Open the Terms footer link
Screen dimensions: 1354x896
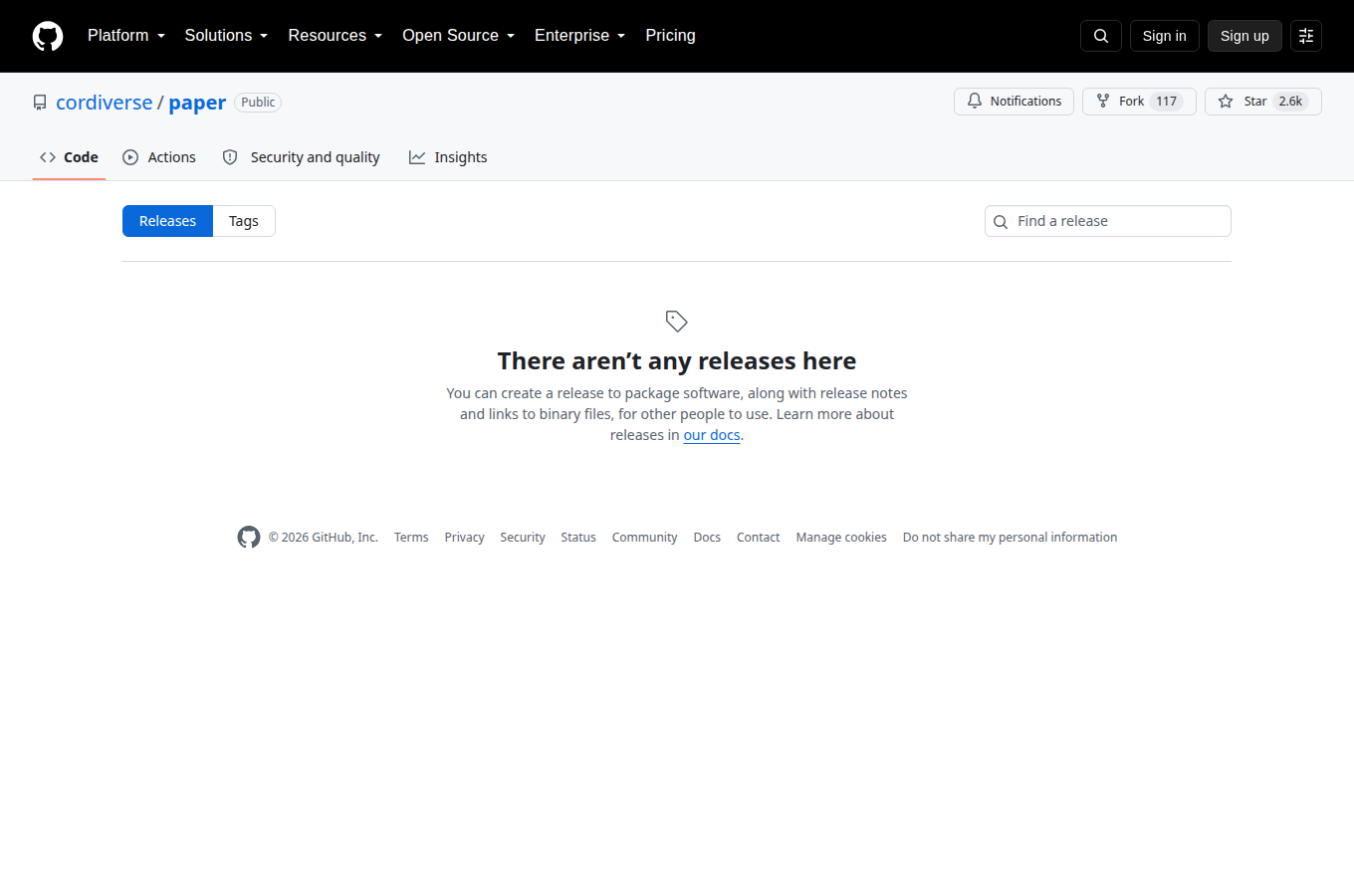(x=411, y=538)
